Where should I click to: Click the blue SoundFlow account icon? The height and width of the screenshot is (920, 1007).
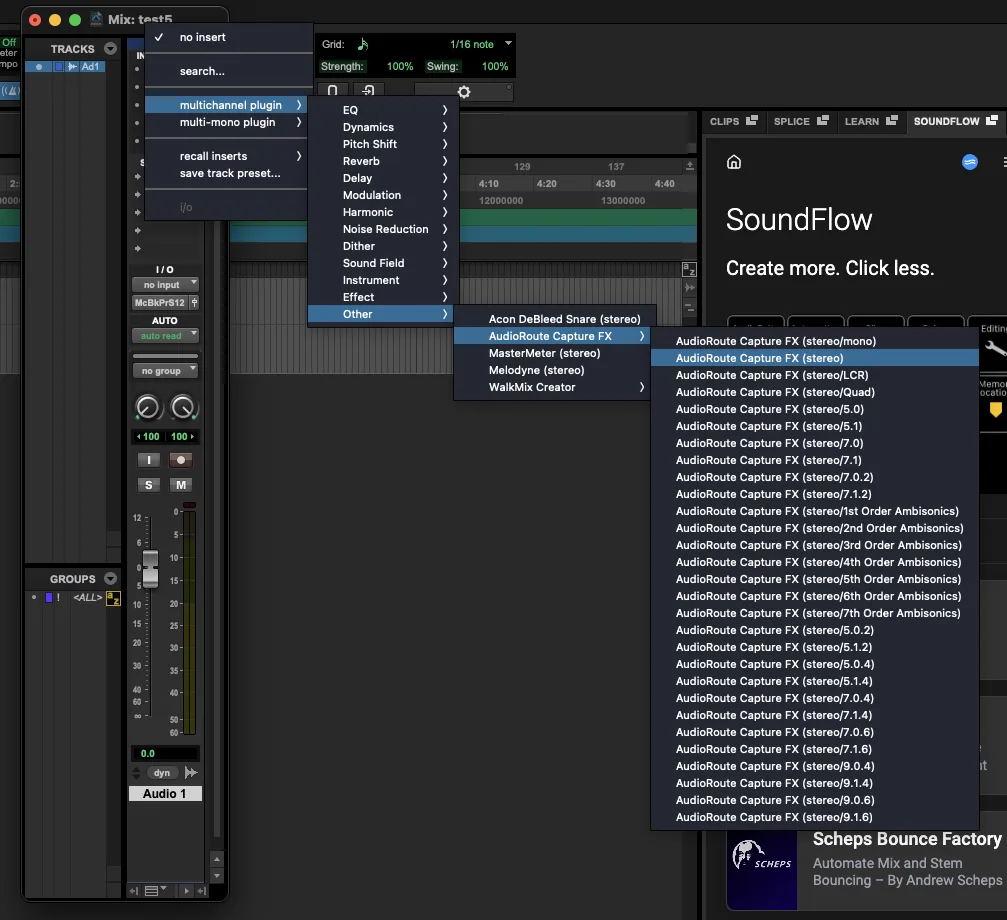click(970, 162)
